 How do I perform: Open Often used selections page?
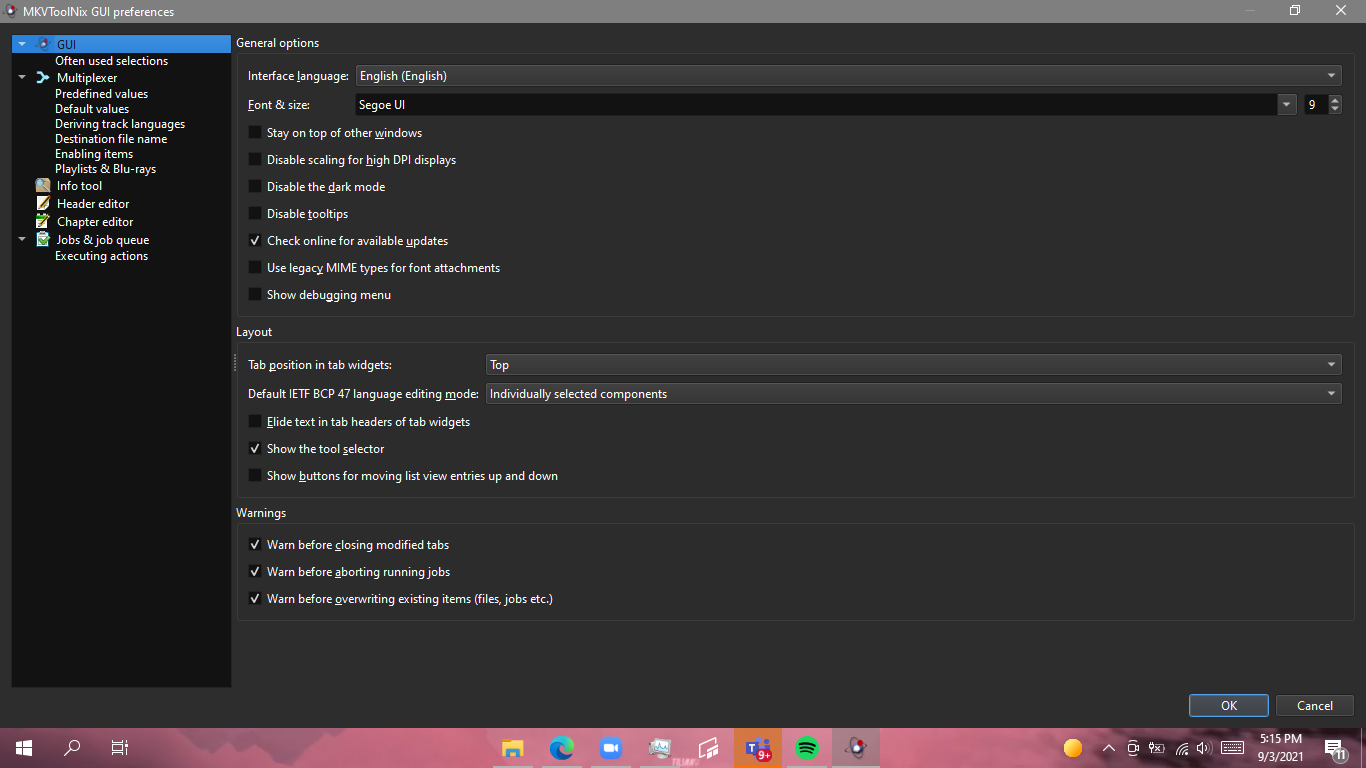point(111,61)
